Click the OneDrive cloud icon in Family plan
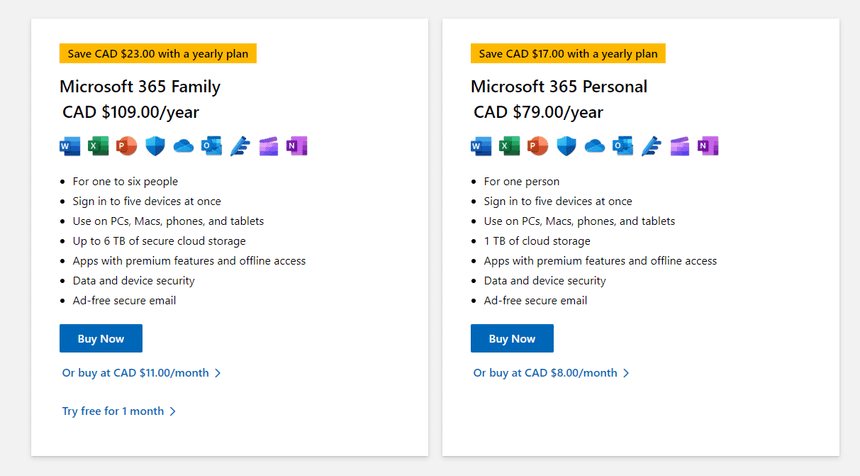The height and width of the screenshot is (476, 860). (x=183, y=146)
